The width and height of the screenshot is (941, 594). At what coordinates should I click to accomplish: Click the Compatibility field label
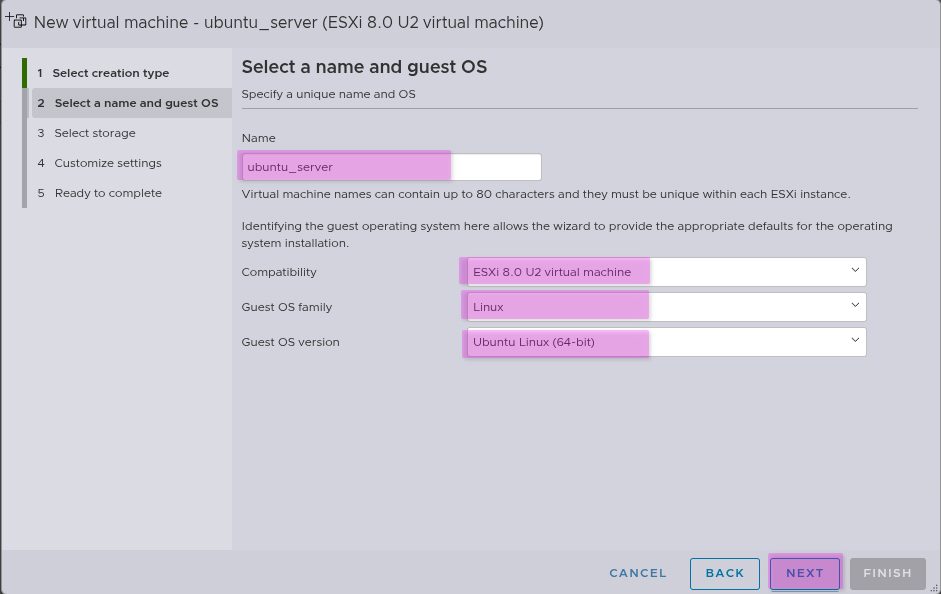pos(279,272)
